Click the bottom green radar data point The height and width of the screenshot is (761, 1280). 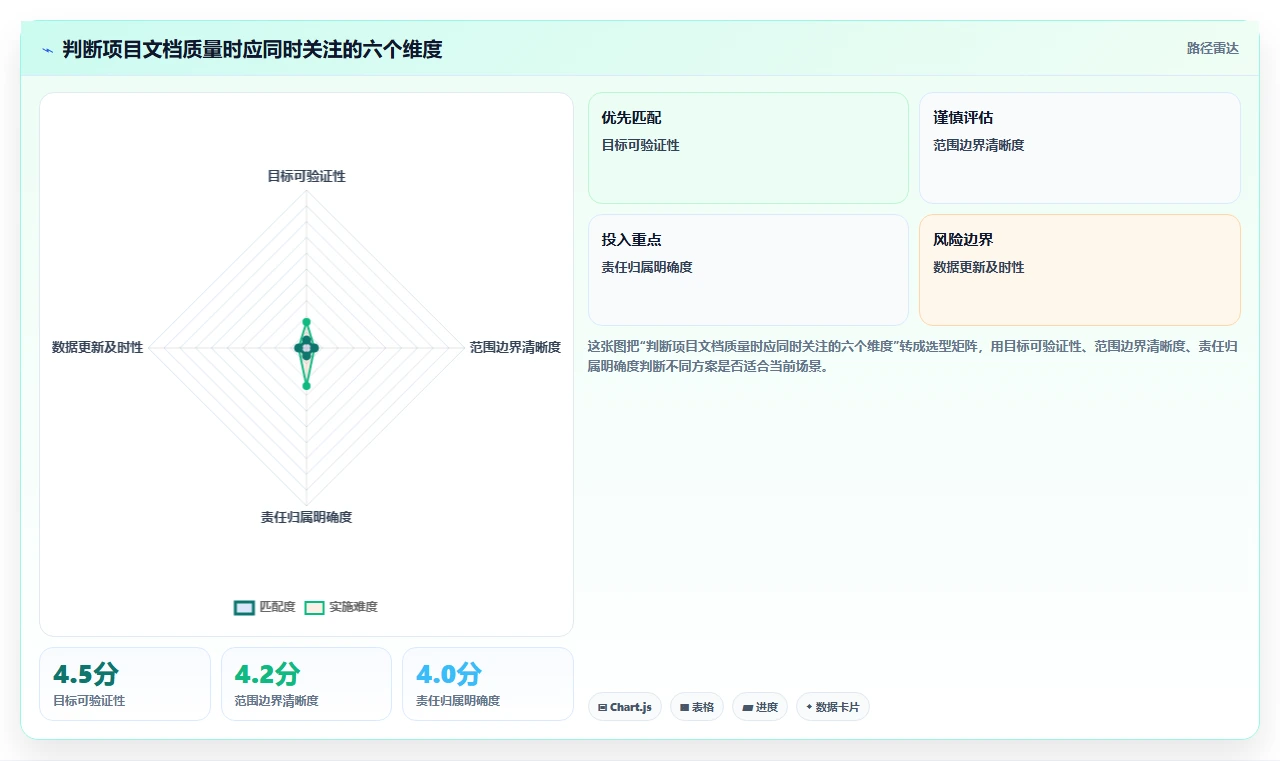pyautogui.click(x=306, y=385)
